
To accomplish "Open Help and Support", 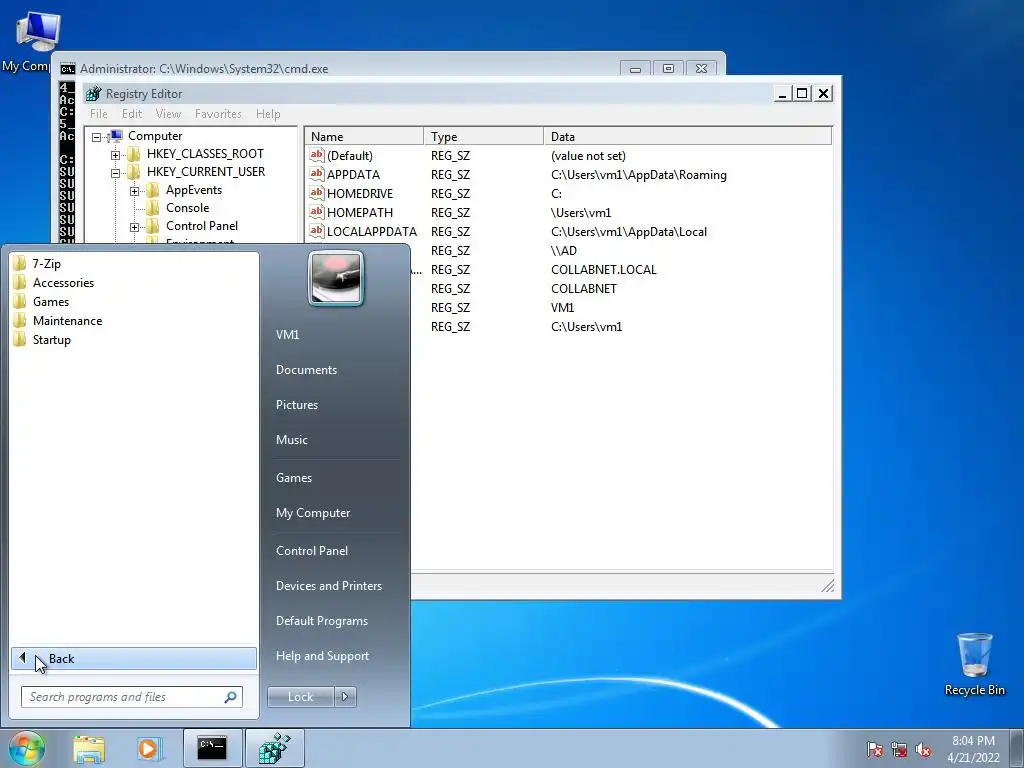I will point(322,656).
